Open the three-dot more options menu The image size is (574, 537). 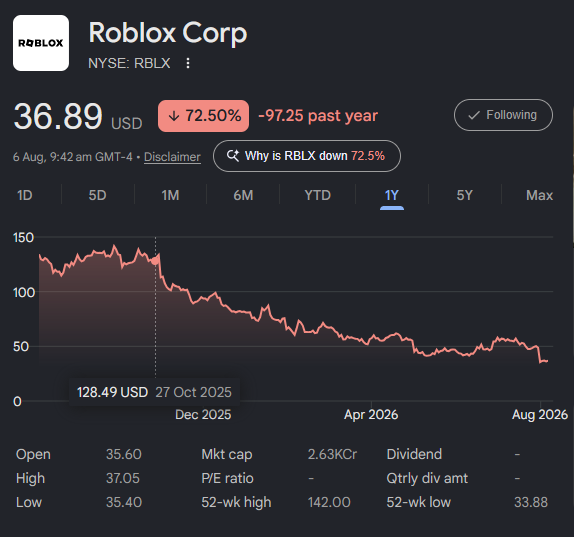tap(188, 63)
